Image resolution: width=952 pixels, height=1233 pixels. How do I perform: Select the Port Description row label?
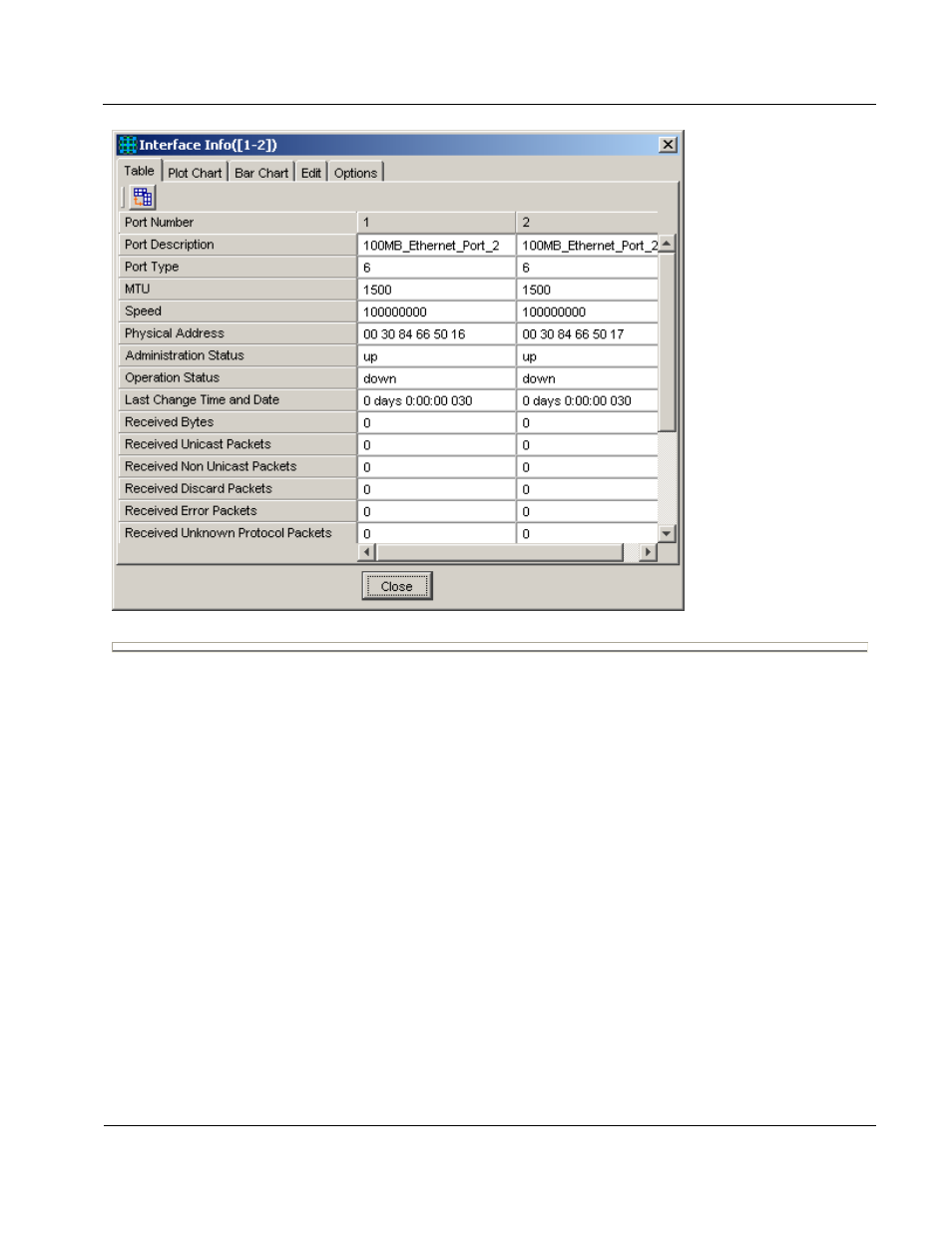point(237,245)
